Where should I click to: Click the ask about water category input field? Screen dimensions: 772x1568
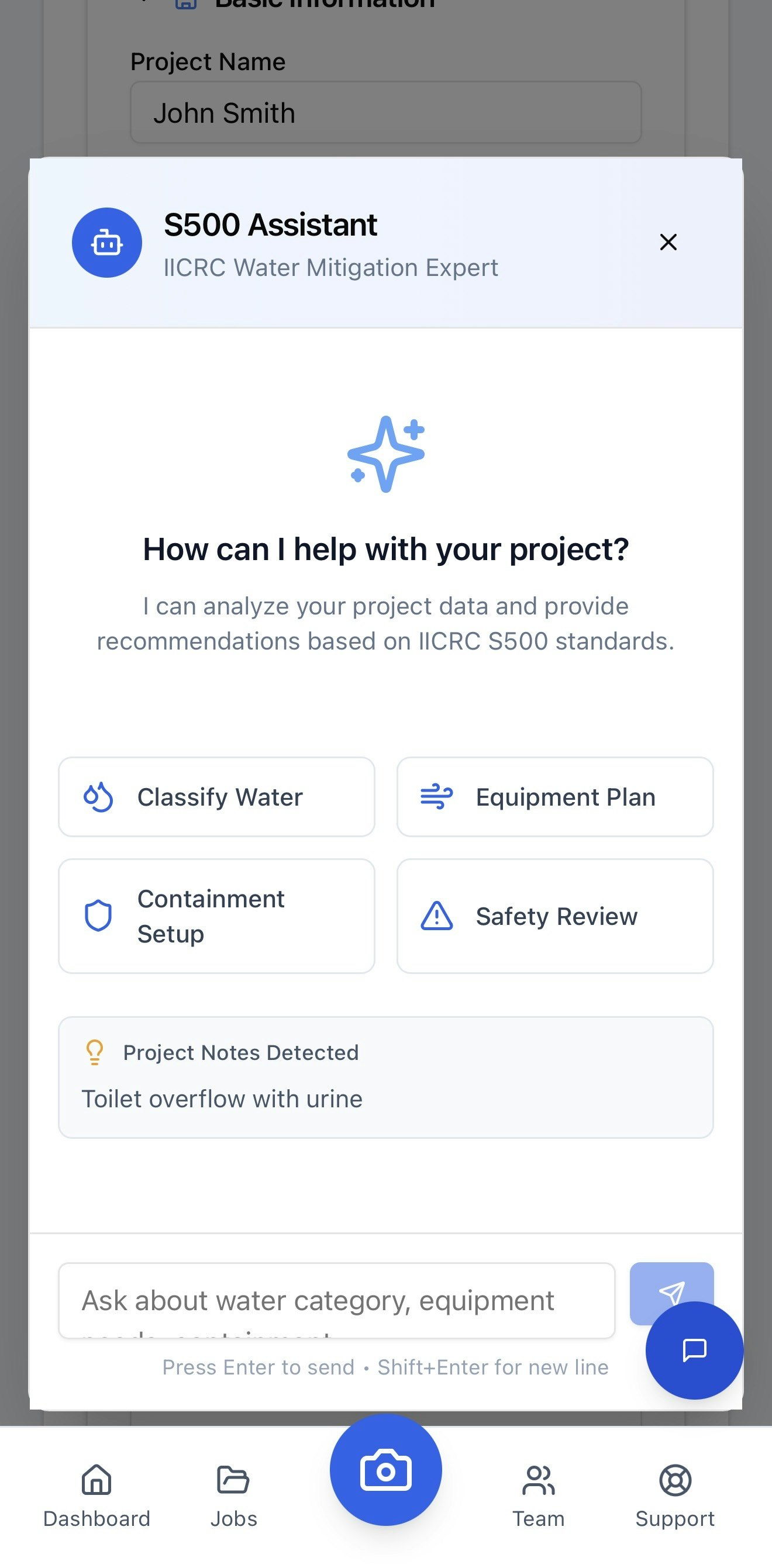pyautogui.click(x=337, y=1300)
